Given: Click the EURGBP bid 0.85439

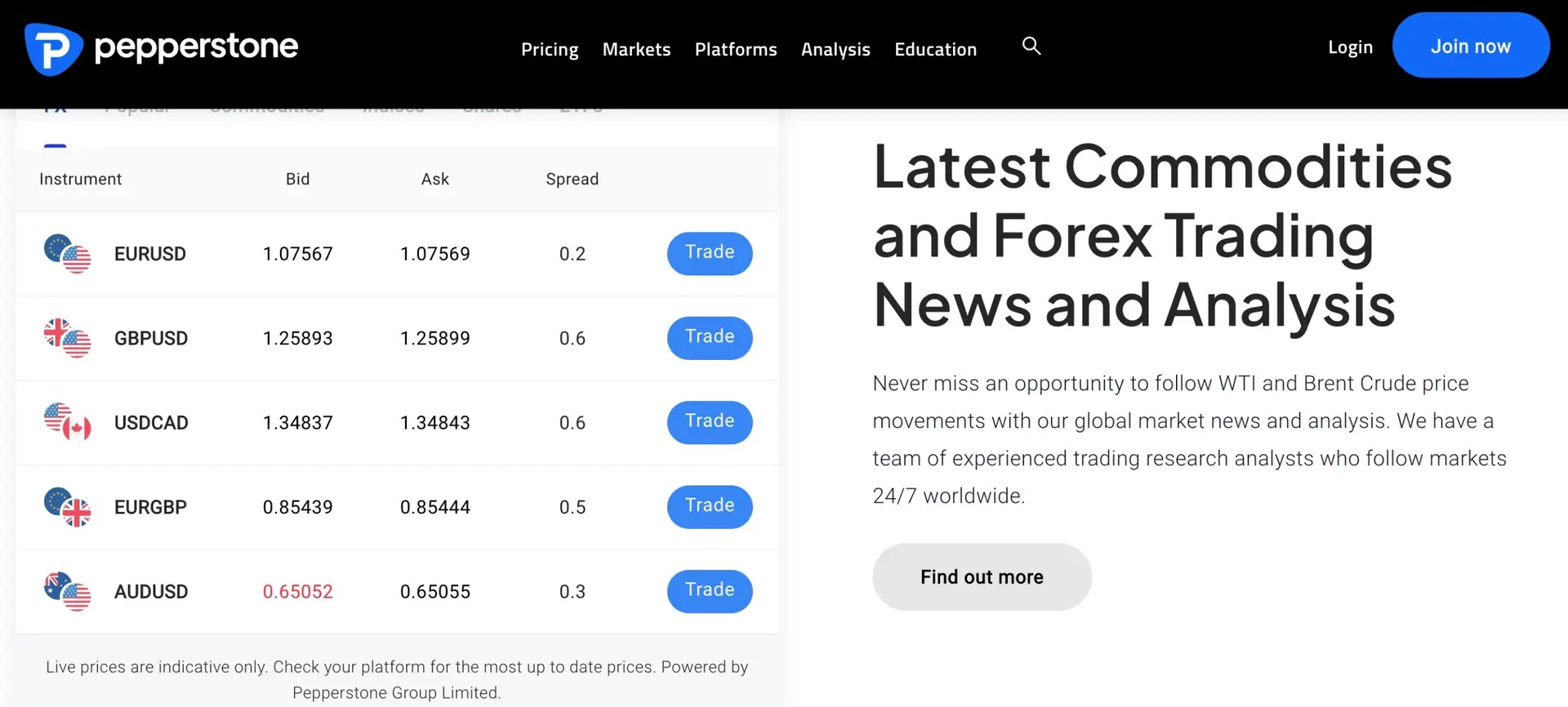Looking at the screenshot, I should click(298, 507).
